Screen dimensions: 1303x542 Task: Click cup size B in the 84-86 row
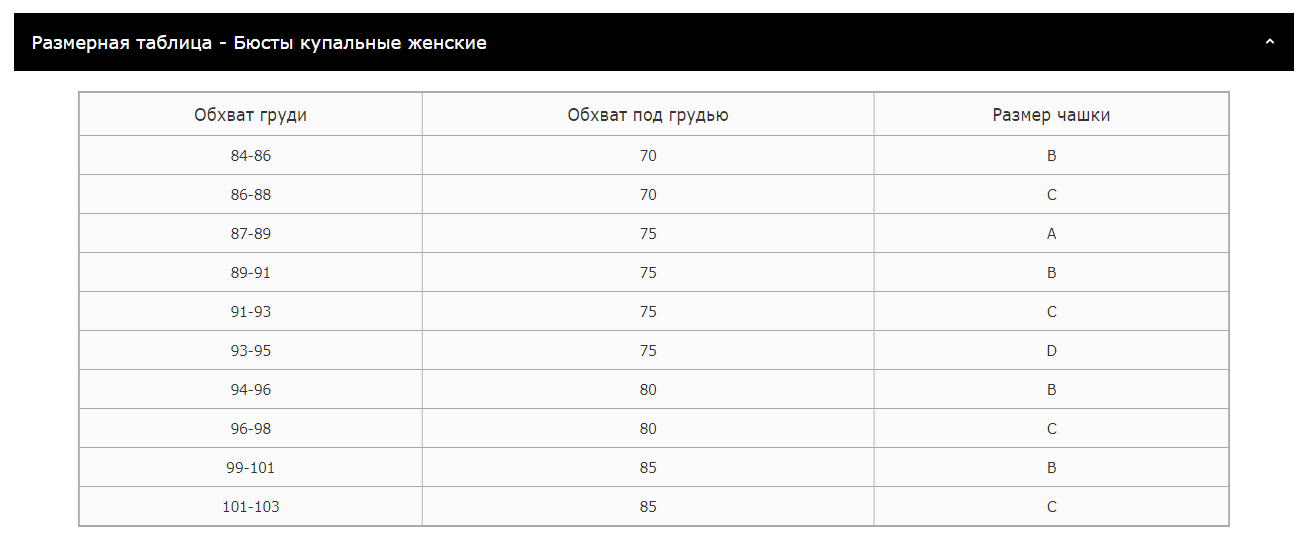click(x=1051, y=156)
